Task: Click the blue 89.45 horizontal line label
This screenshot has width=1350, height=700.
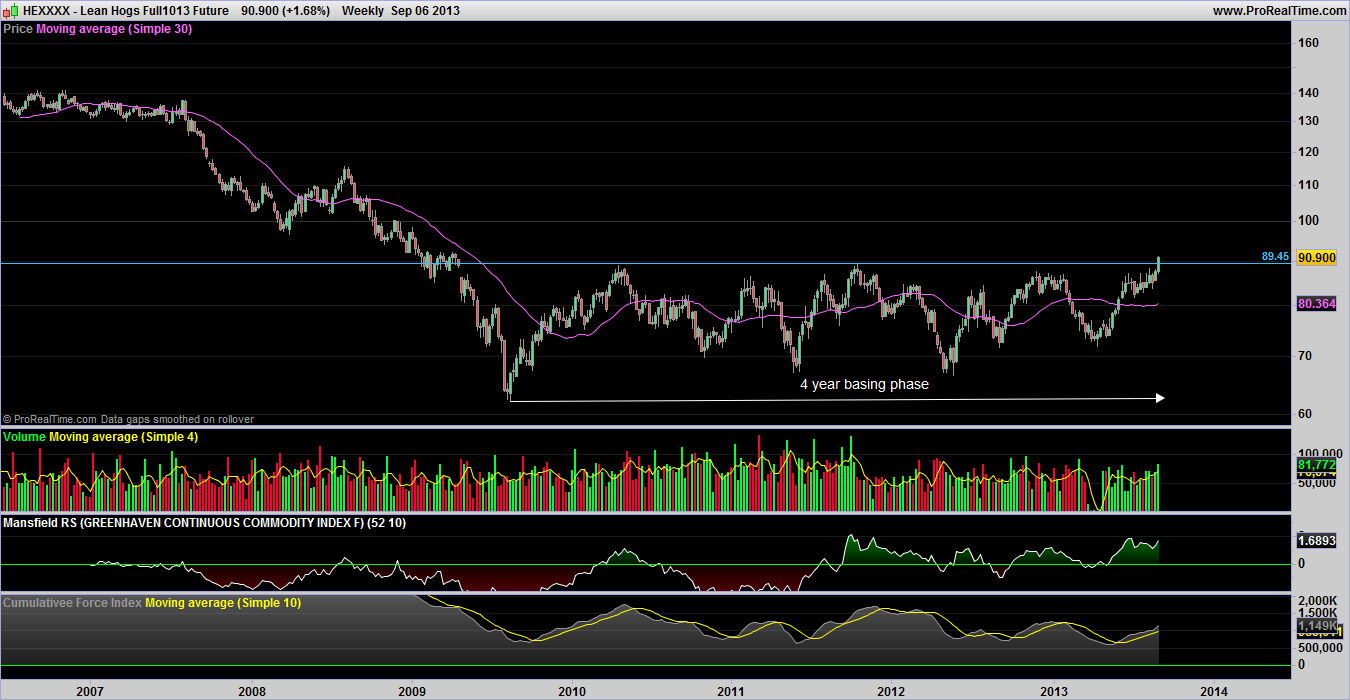Action: tap(1274, 257)
